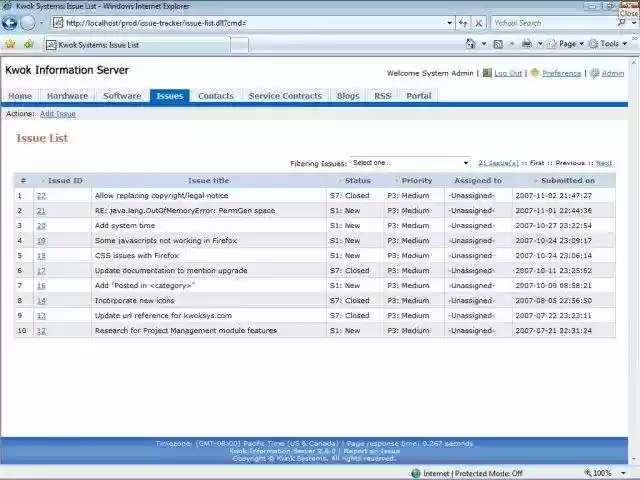Image resolution: width=640 pixels, height=480 pixels.
Task: Click the Home icon in command bar
Action: tap(471, 44)
